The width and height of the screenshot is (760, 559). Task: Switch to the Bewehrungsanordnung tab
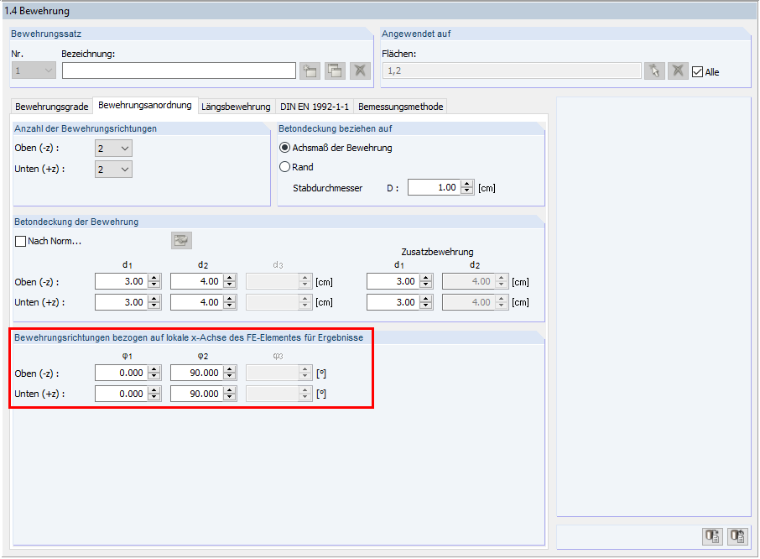click(145, 105)
